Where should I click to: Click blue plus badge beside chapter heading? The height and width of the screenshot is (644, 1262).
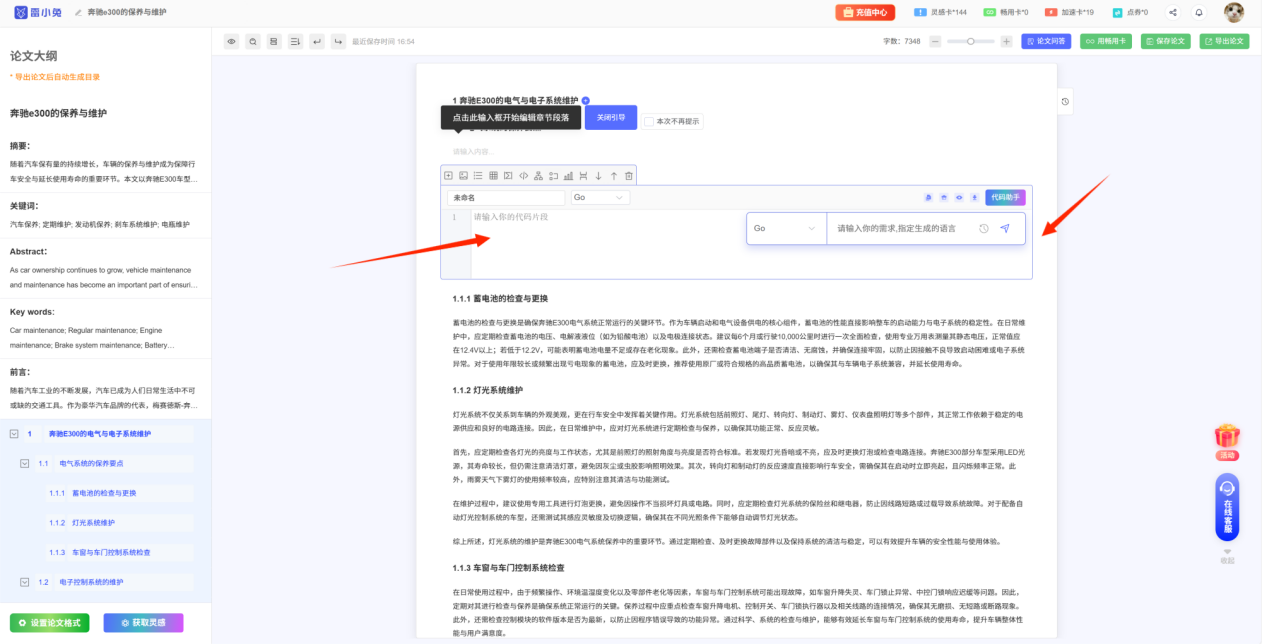click(586, 101)
